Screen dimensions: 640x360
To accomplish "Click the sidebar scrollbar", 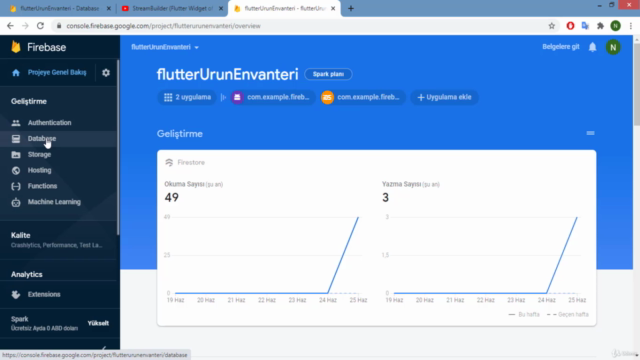I will [118, 147].
